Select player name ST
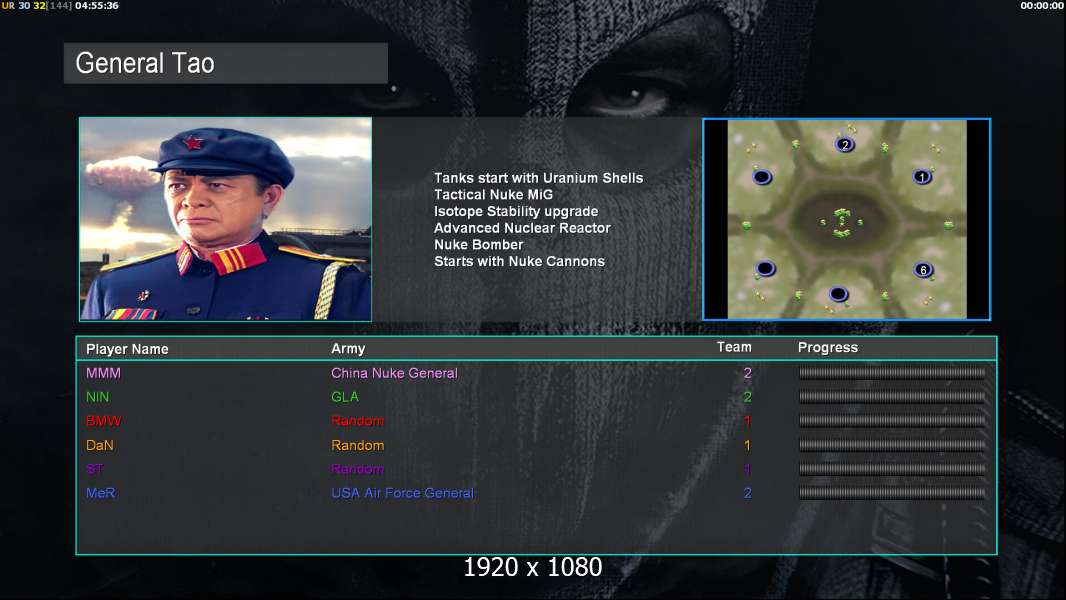Viewport: 1066px width, 600px height. [94, 470]
